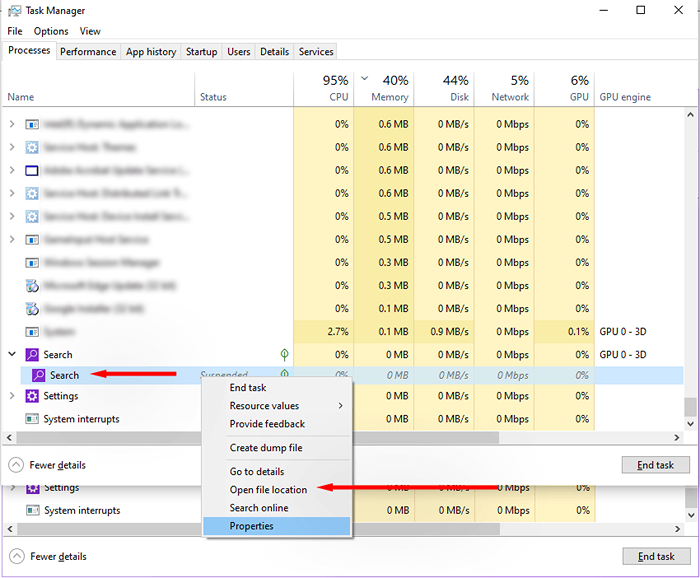Click the End task button
Viewport: 700px width, 578px height.
tap(655, 465)
